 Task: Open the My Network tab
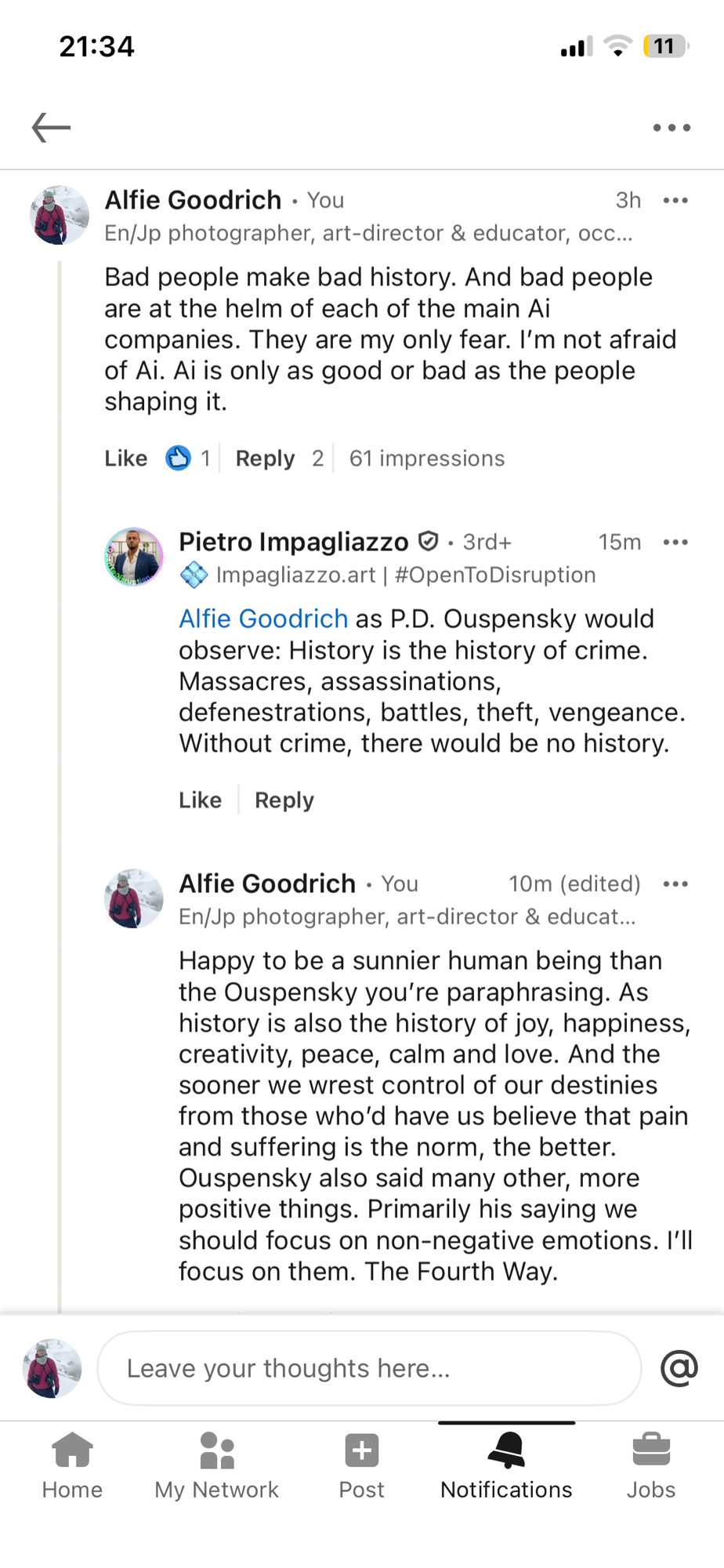(216, 1465)
